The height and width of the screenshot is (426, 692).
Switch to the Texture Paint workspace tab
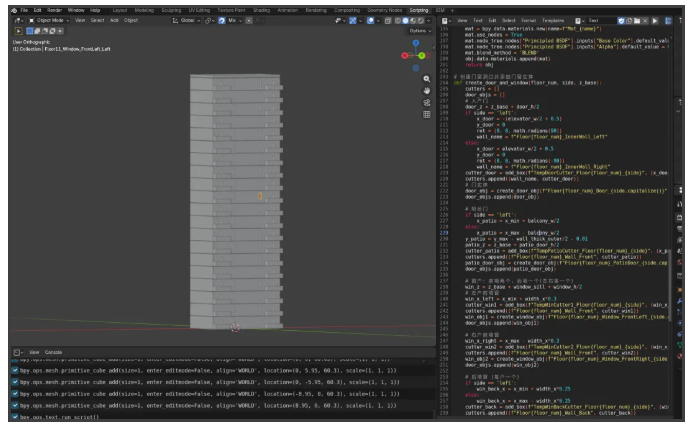pos(231,10)
